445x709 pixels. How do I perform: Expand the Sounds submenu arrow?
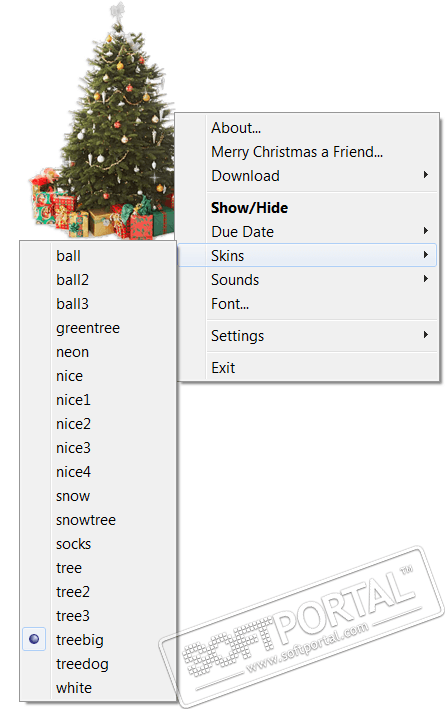click(426, 279)
